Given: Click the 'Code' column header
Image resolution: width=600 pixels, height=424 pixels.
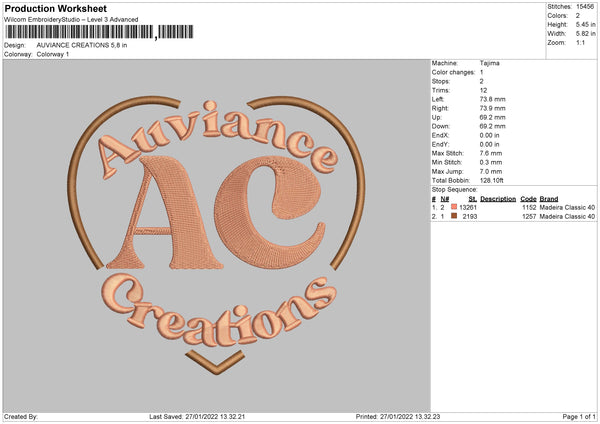Looking at the screenshot, I should pos(528,199).
